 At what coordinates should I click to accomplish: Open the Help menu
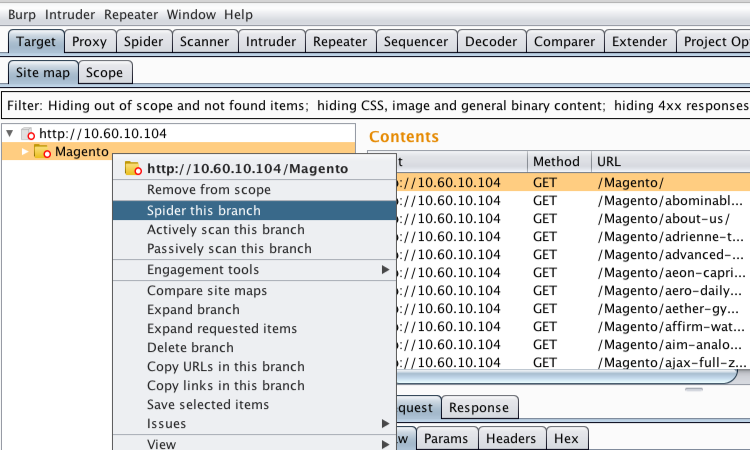238,15
